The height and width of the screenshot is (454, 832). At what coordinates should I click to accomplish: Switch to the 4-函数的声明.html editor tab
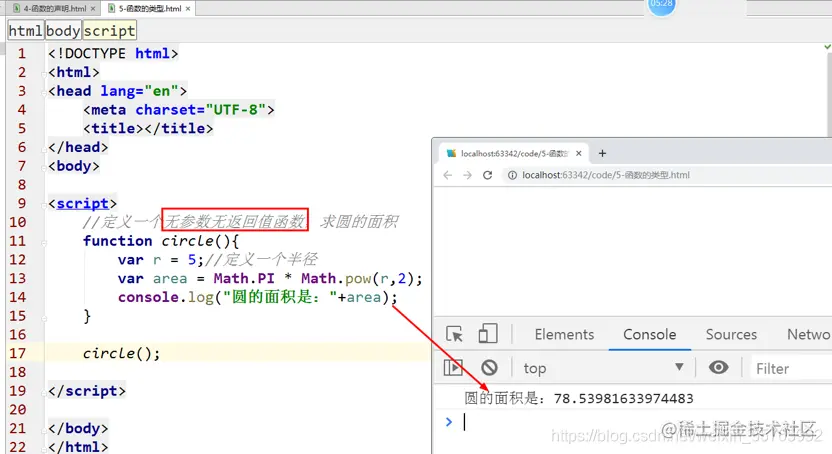click(x=55, y=8)
